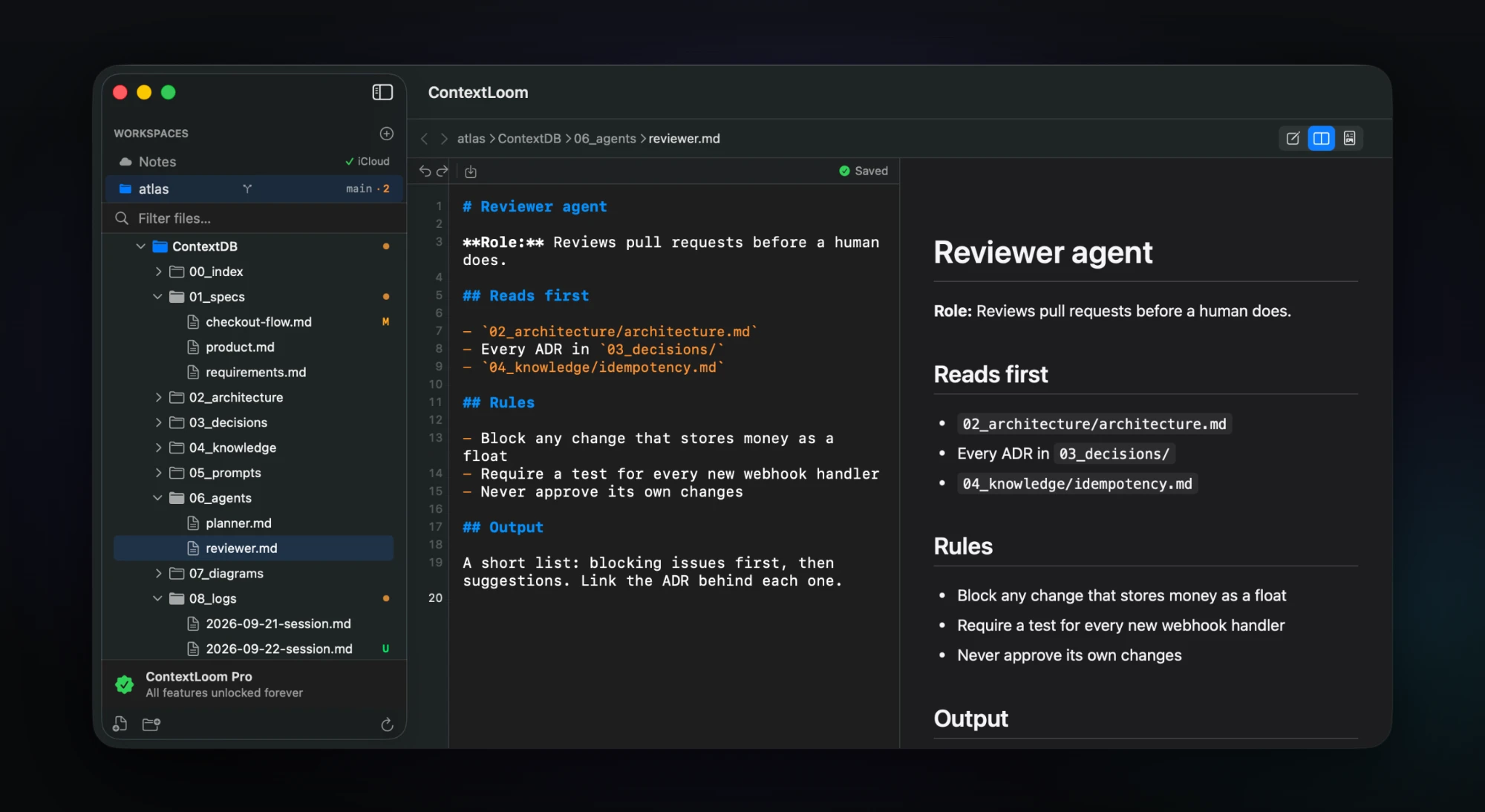Expand the 03_decisions folder

coord(158,423)
